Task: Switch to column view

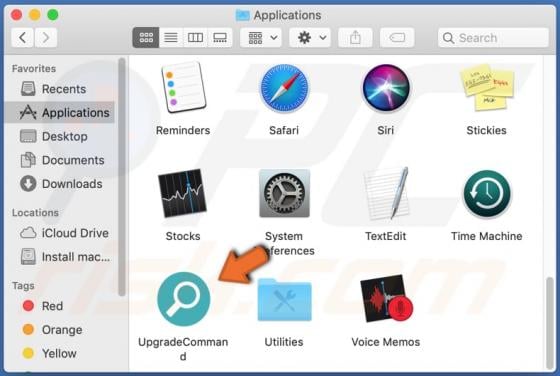Action: point(195,37)
